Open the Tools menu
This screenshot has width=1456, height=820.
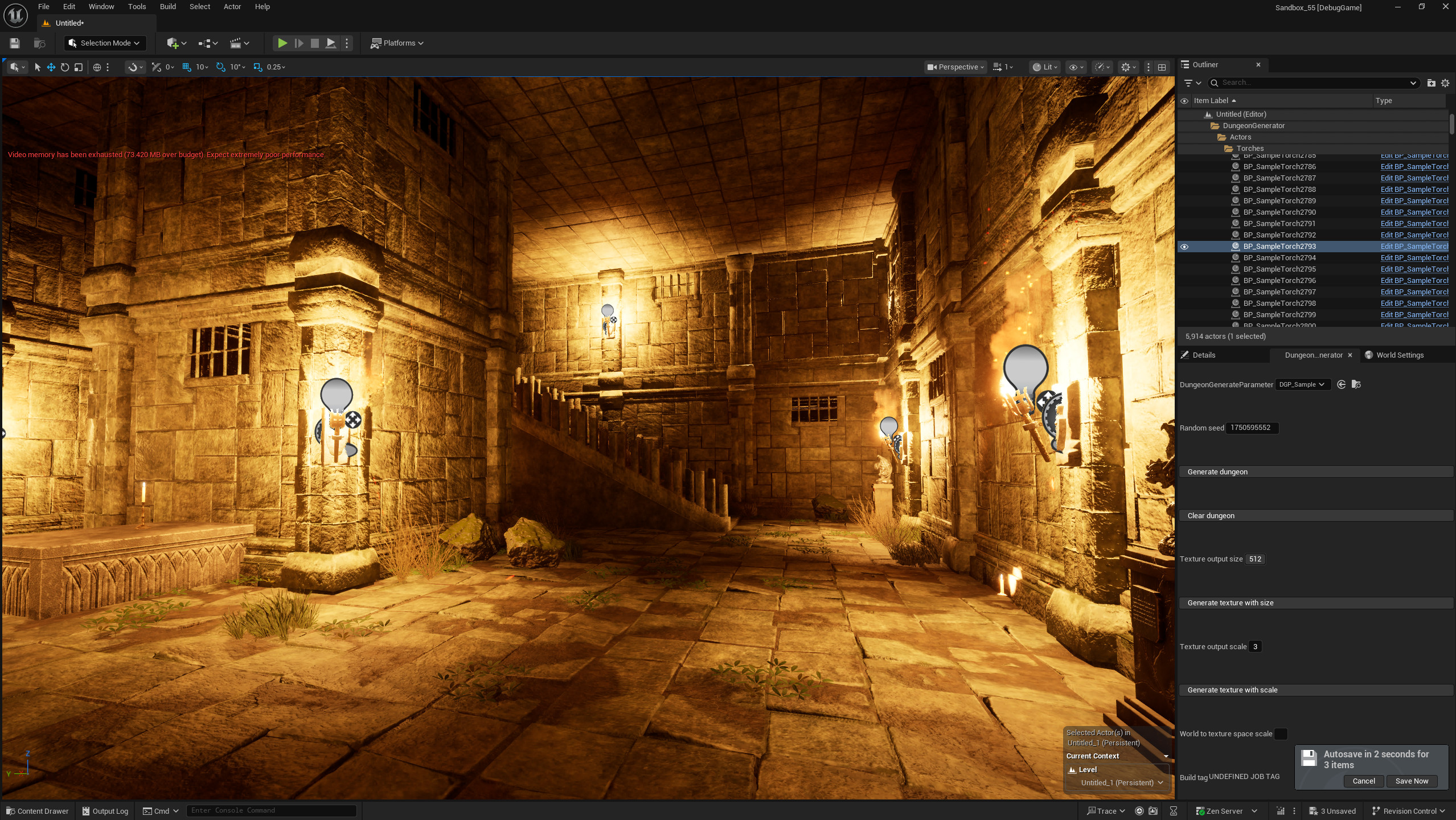click(137, 7)
